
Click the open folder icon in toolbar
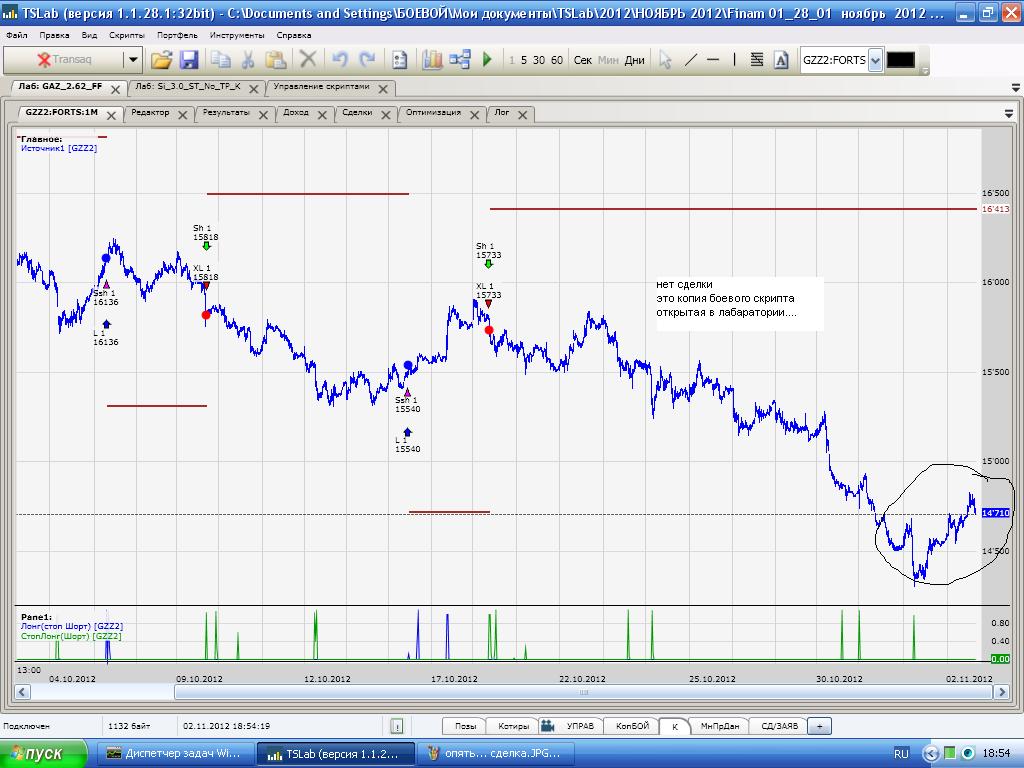point(162,60)
